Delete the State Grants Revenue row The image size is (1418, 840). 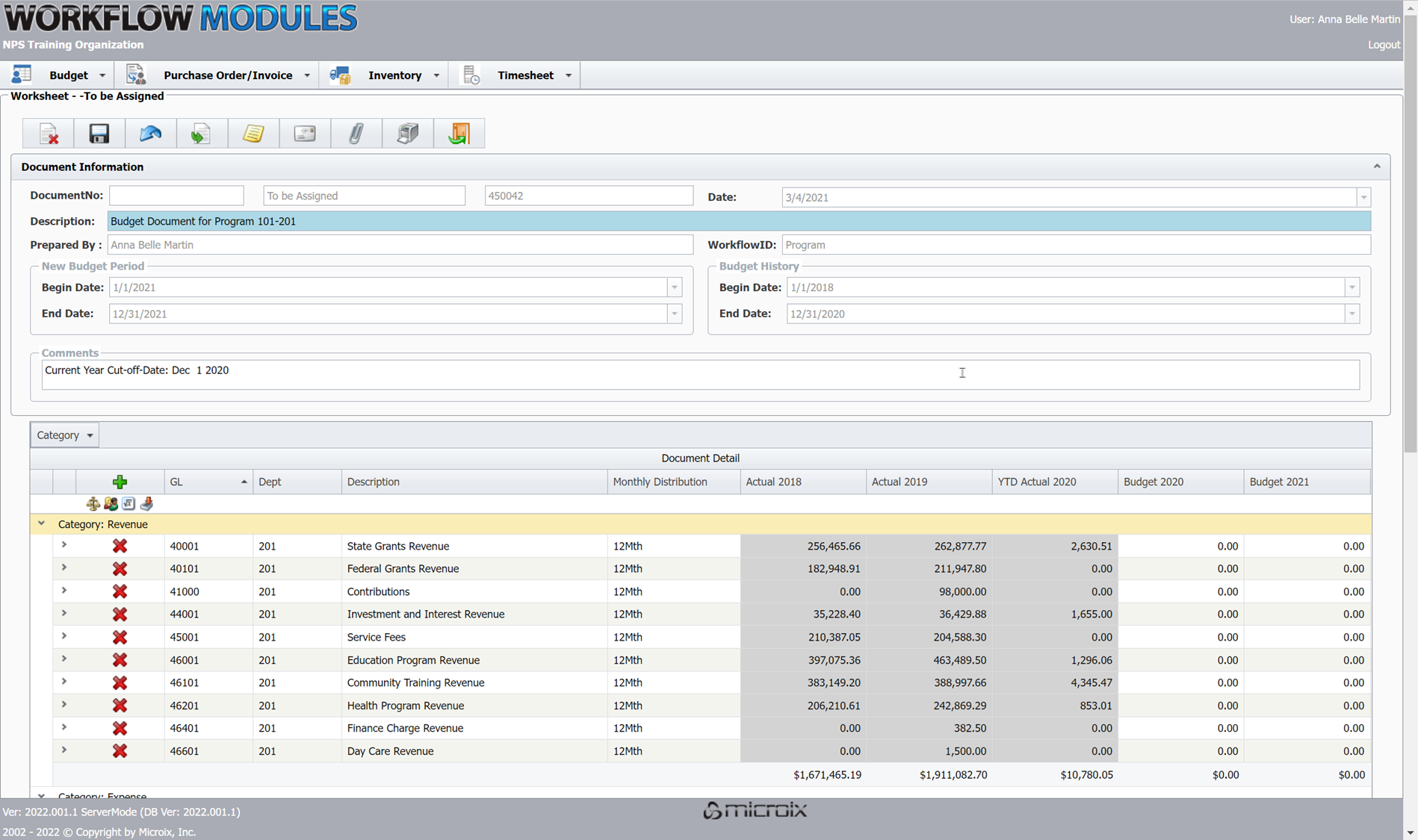pyautogui.click(x=120, y=547)
